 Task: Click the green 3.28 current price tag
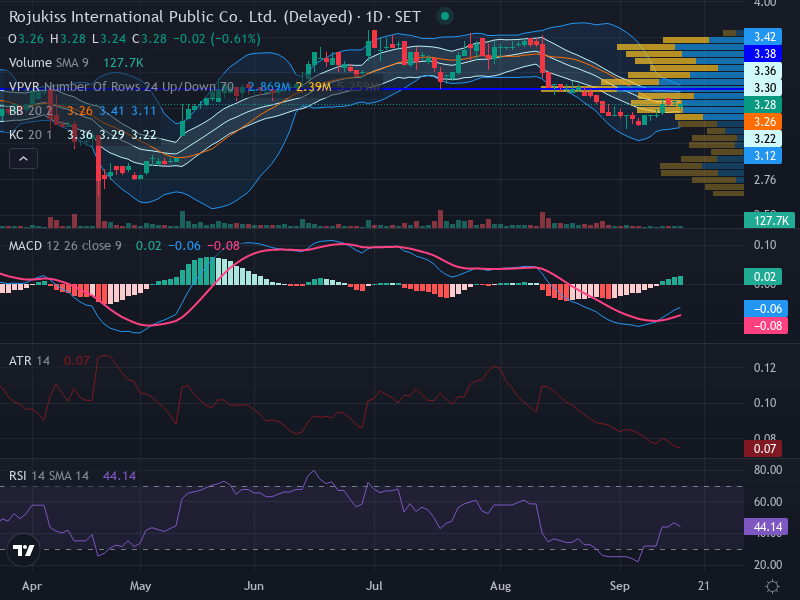point(763,105)
